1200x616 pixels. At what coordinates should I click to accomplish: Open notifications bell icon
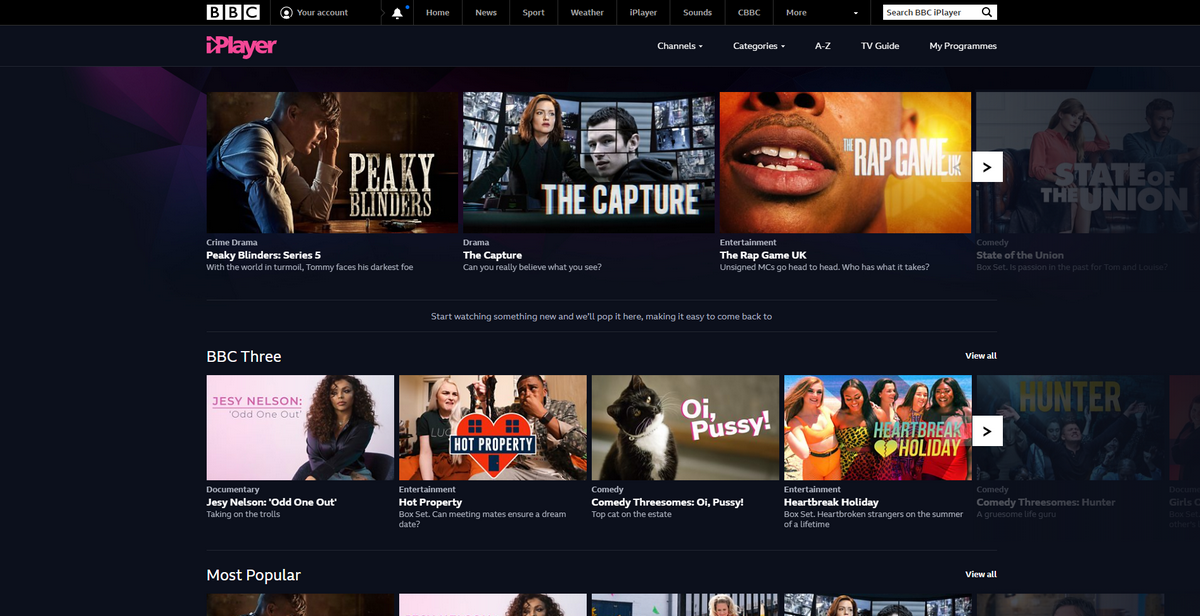[398, 12]
